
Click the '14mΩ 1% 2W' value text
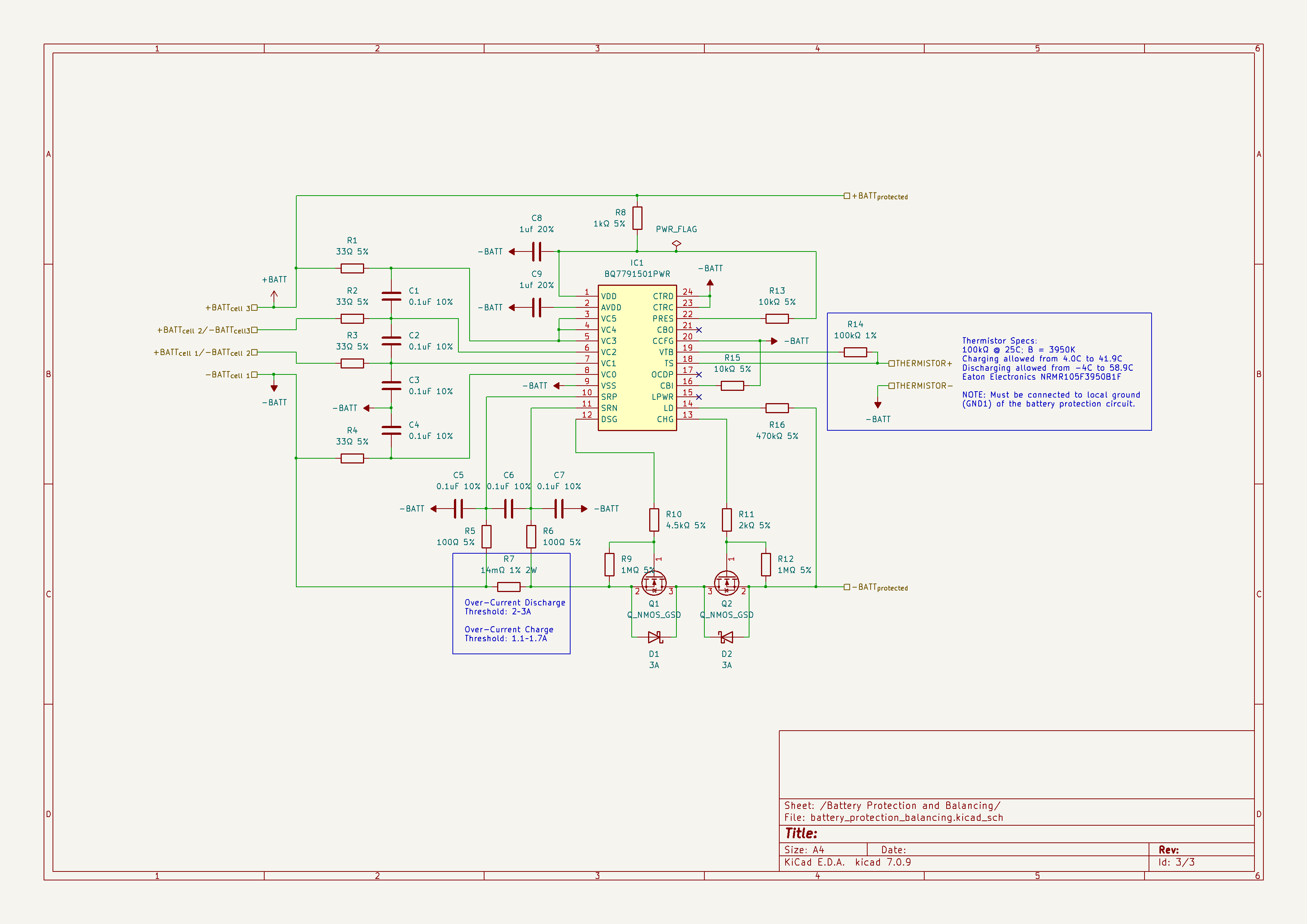[508, 570]
